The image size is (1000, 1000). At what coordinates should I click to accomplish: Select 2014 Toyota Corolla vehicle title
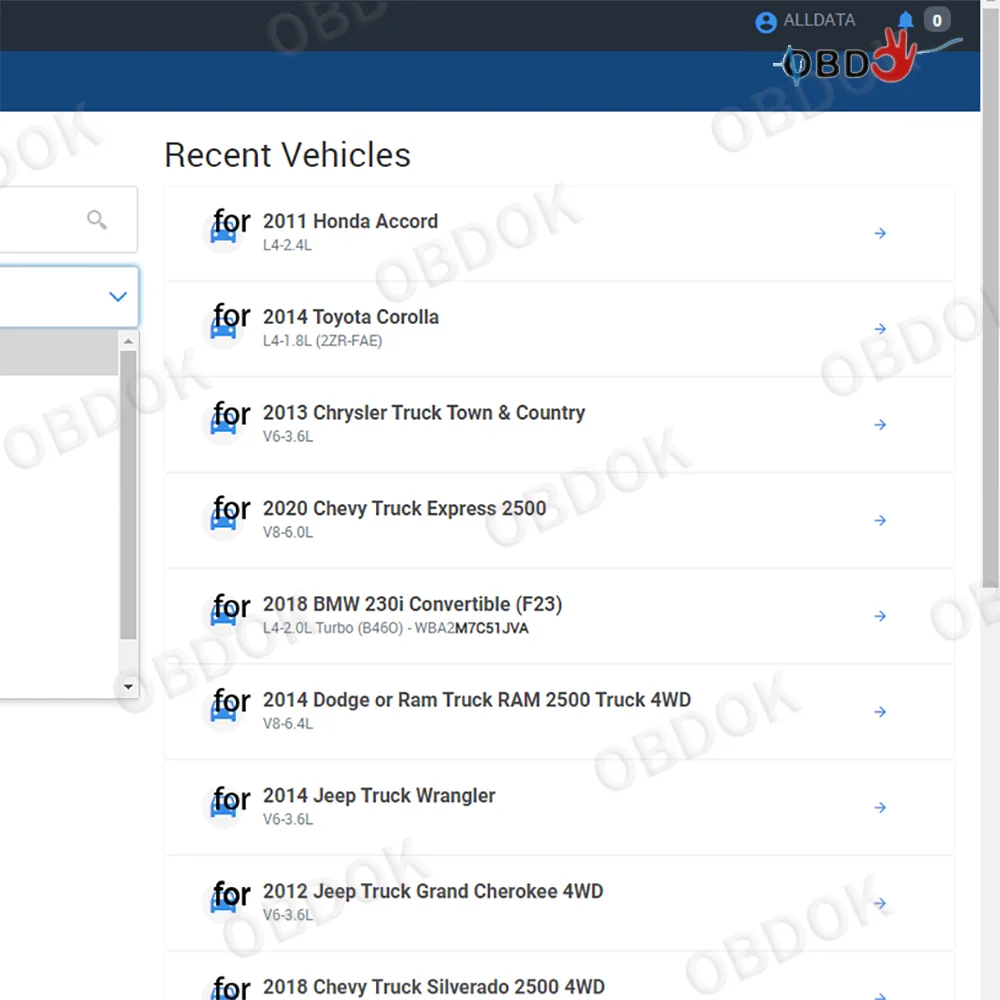(351, 317)
